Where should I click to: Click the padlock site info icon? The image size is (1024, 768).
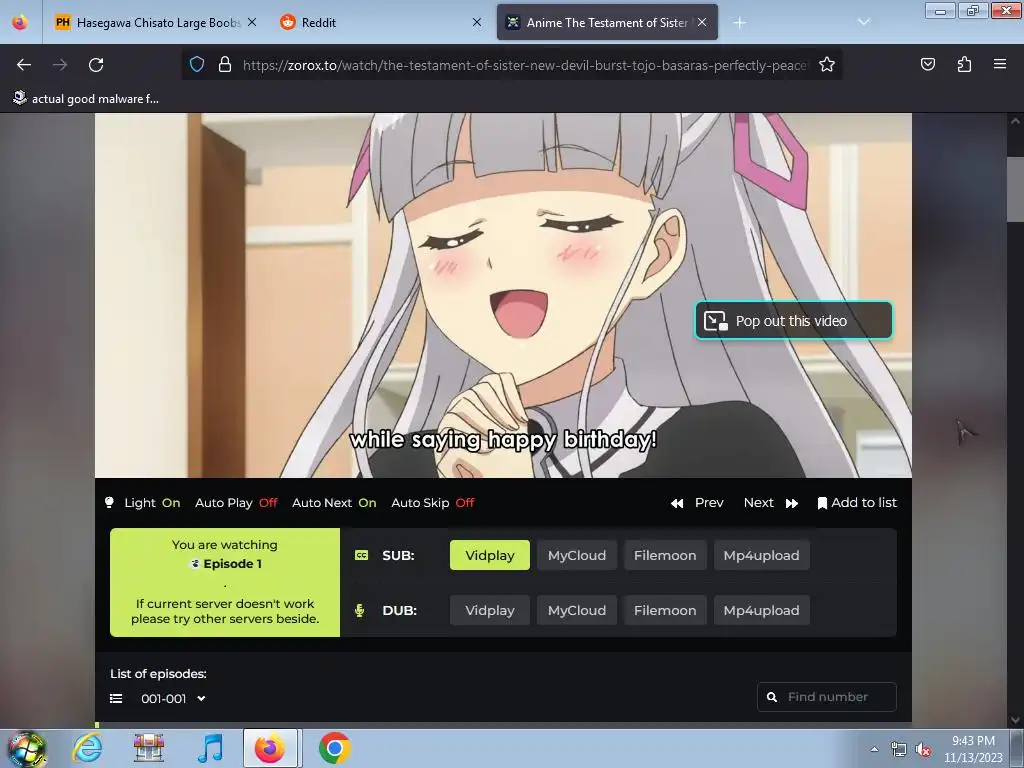click(225, 64)
